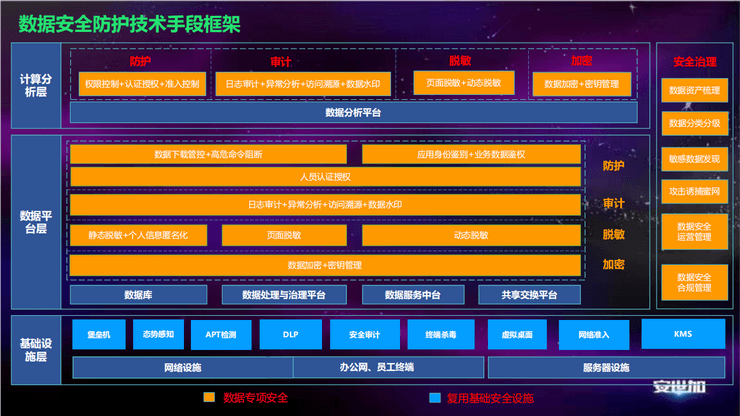
Task: Select the 共享交换平台 box
Action: click(530, 295)
